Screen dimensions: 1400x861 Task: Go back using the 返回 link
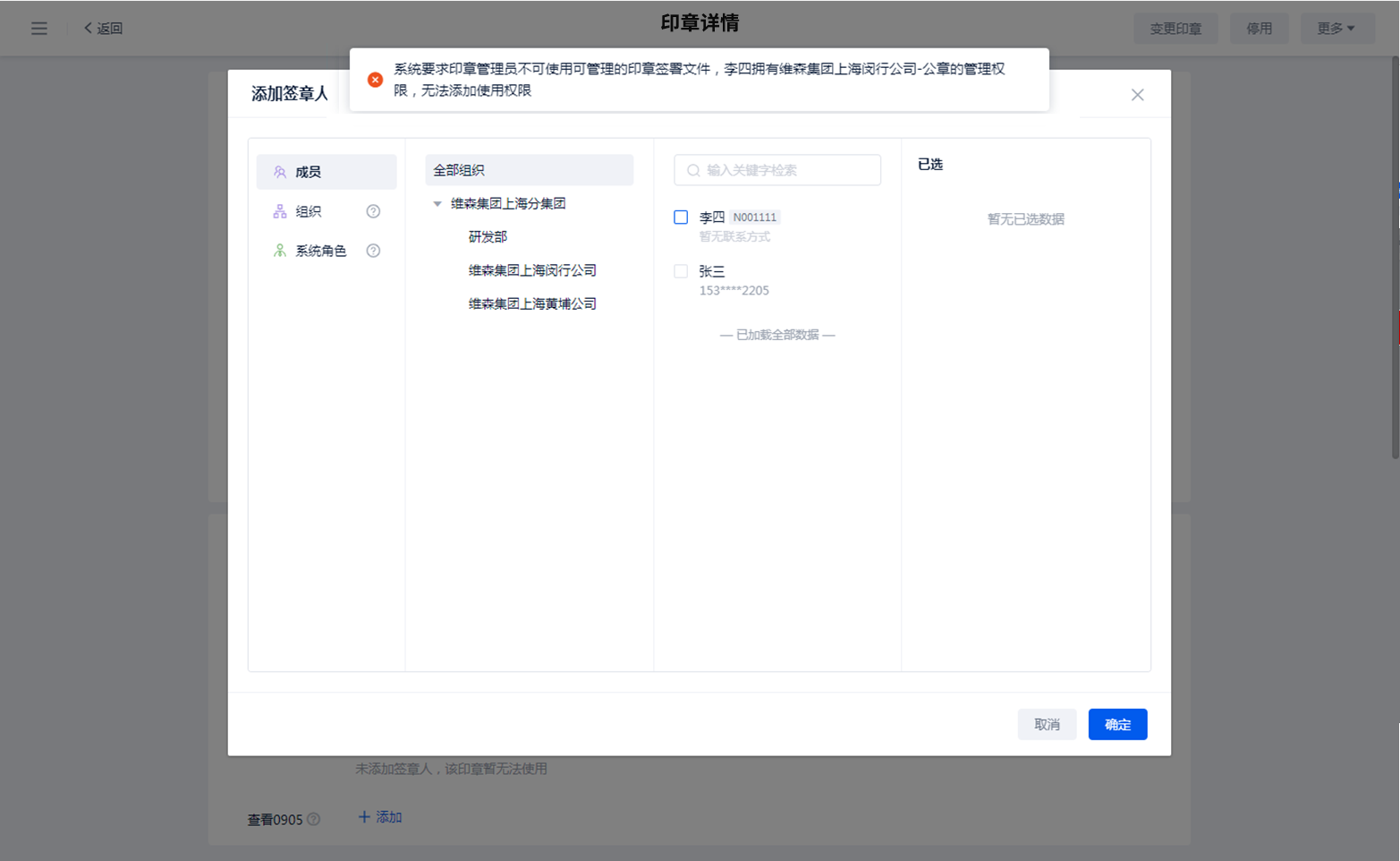103,29
